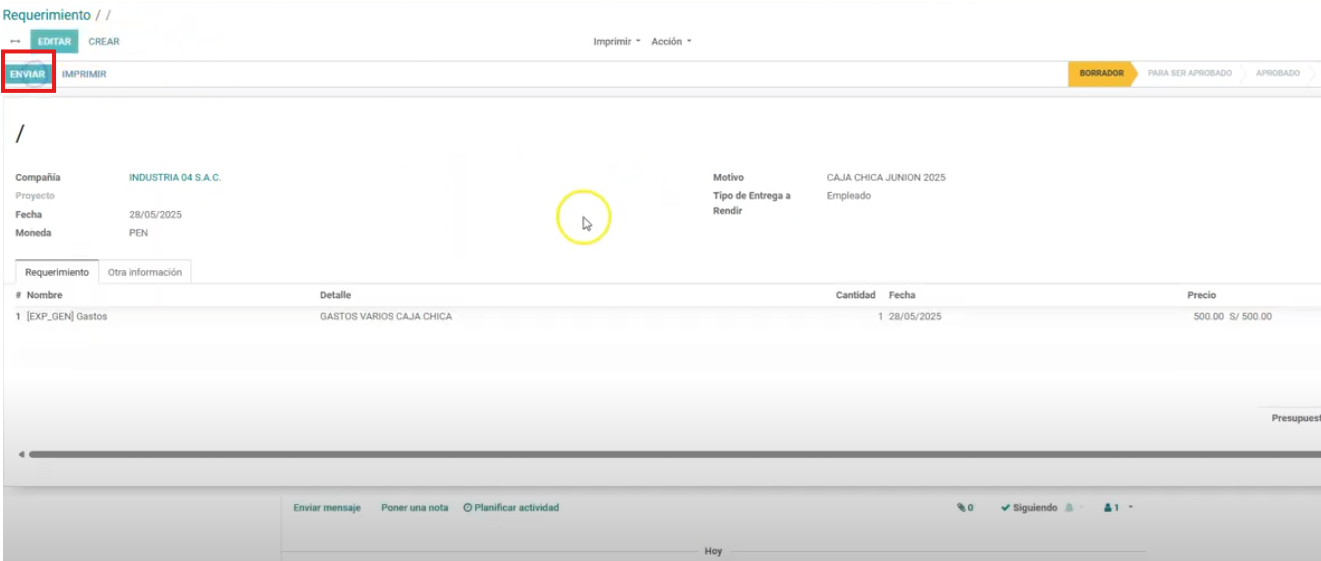Click the ENVIAR button
1321x561 pixels.
28,74
